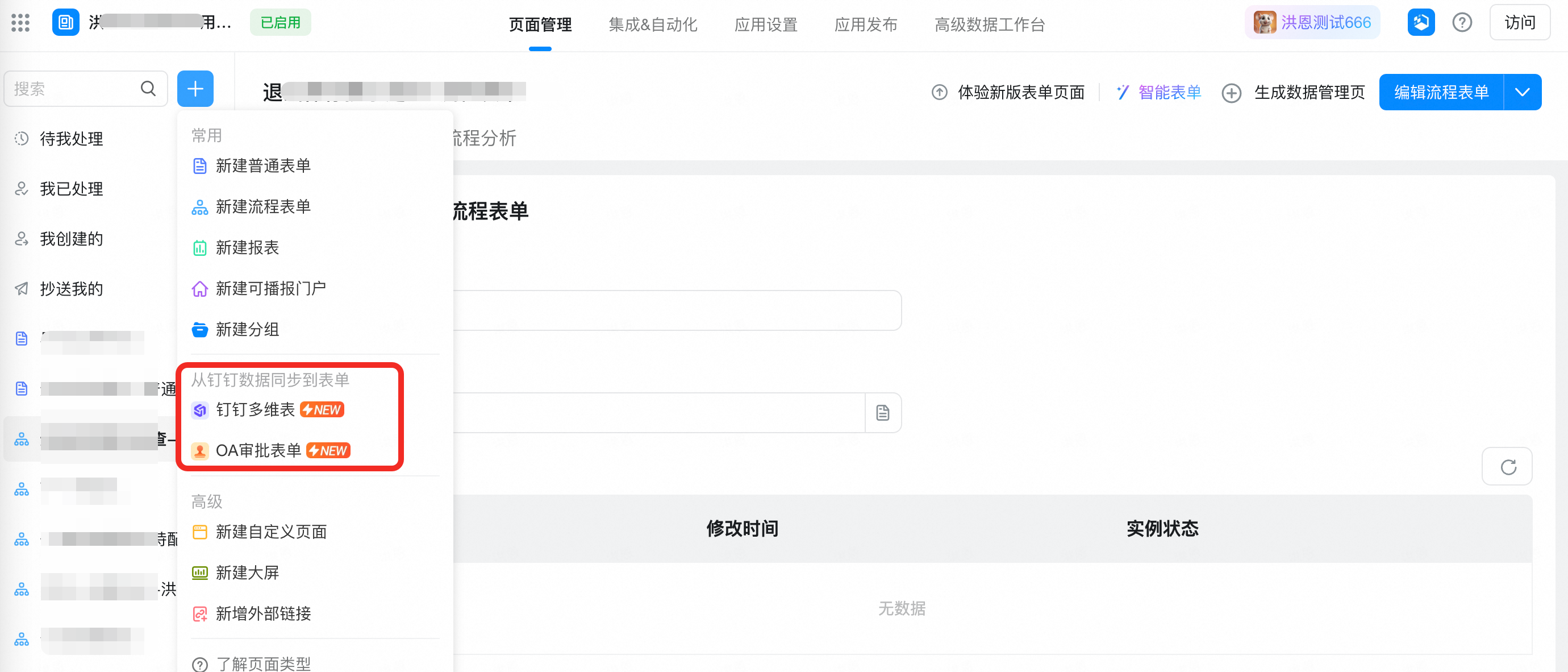
Task: Click the 抄送我的 paper-plane icon
Action: click(22, 288)
